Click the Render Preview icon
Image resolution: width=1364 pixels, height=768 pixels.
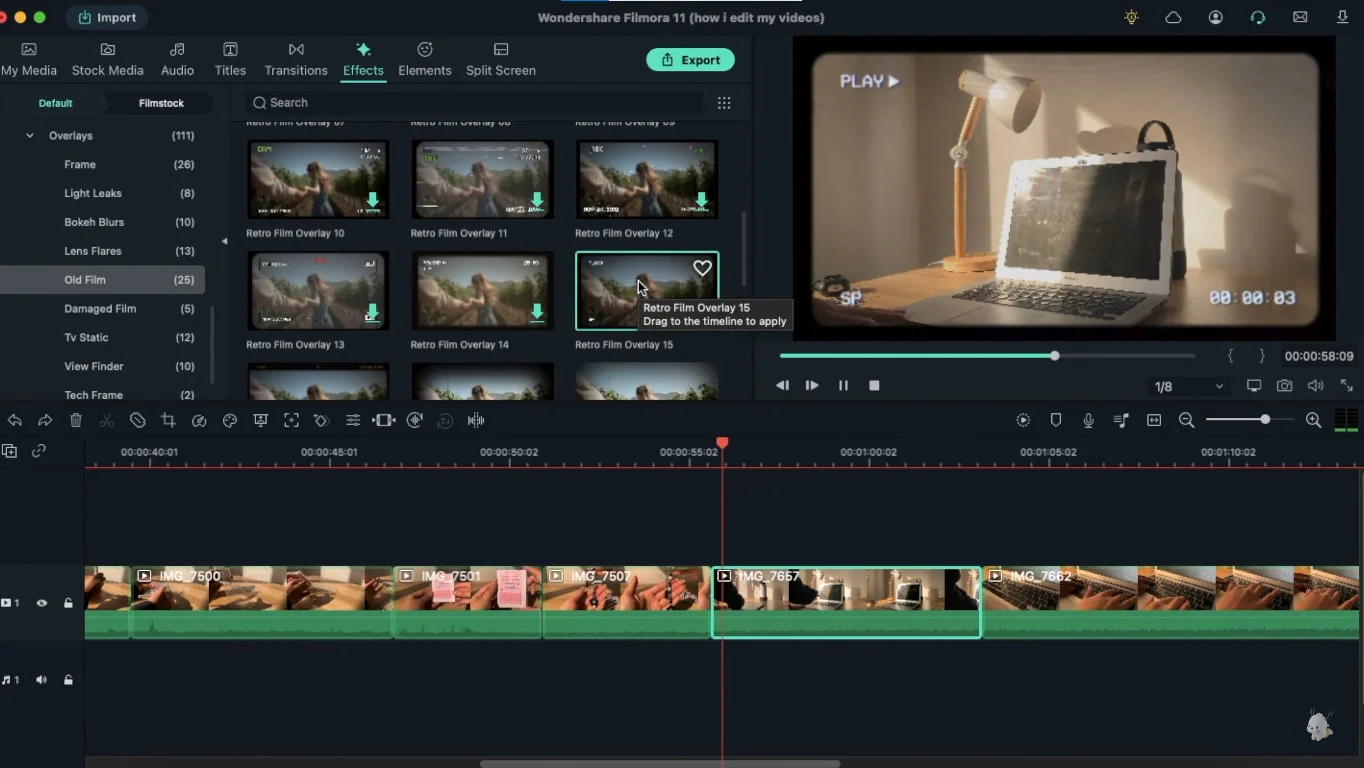coord(1023,421)
